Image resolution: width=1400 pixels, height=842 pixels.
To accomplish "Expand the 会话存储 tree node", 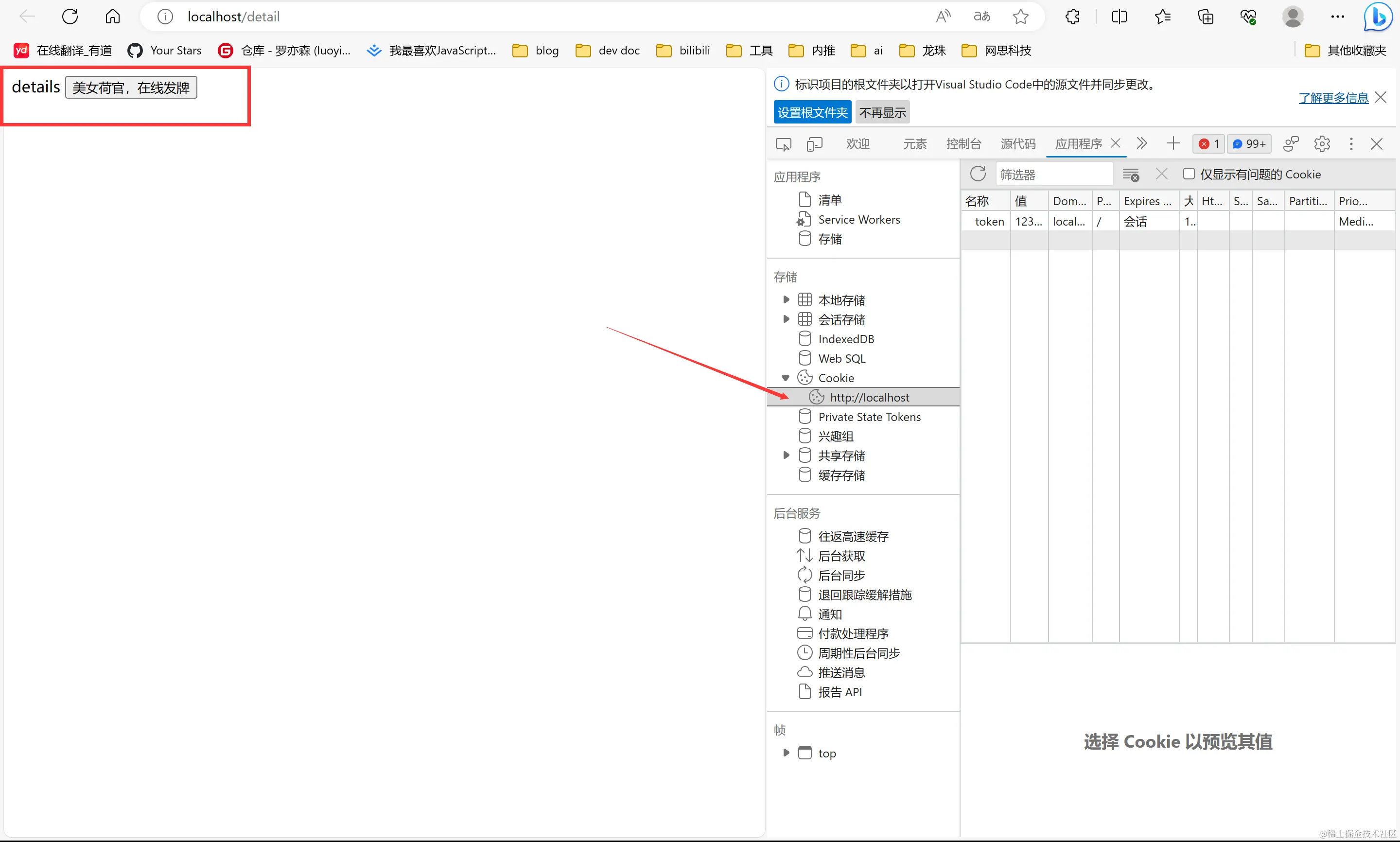I will coord(786,319).
